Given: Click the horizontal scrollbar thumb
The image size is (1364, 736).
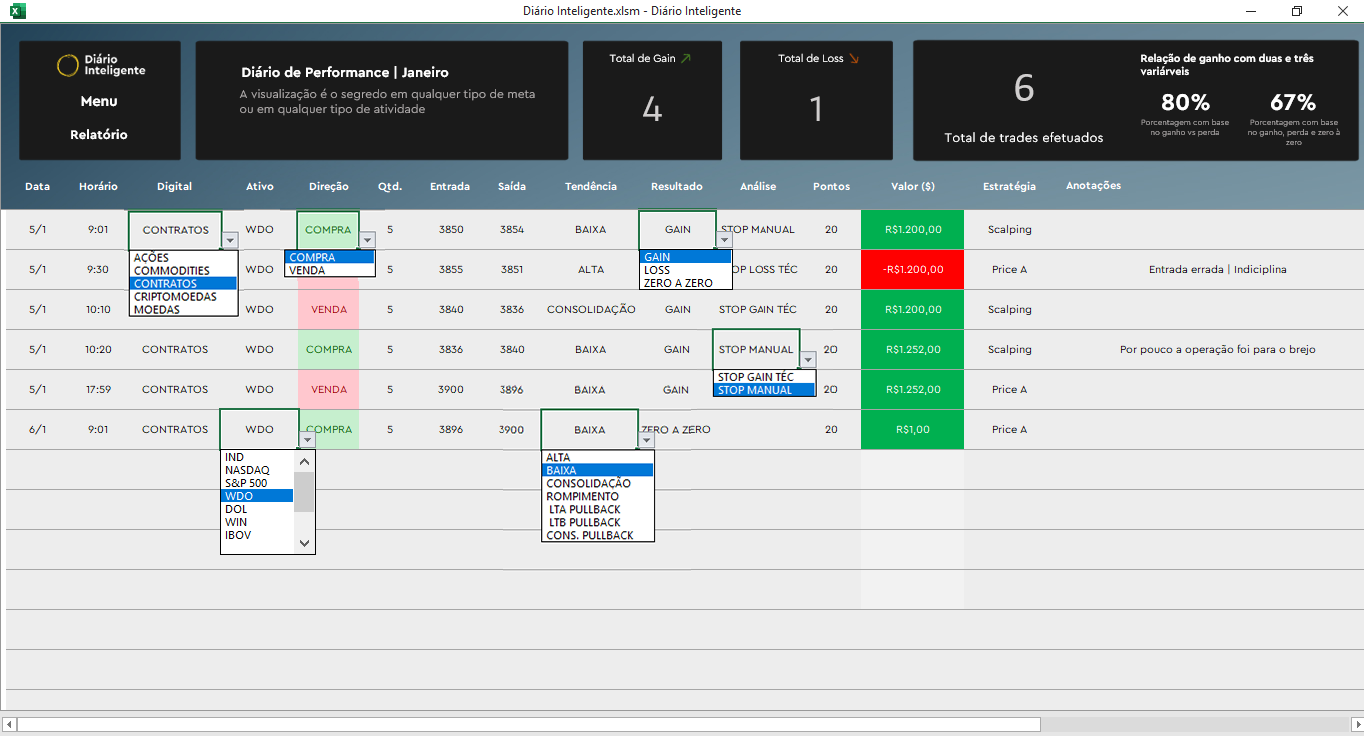Looking at the screenshot, I should tap(529, 724).
